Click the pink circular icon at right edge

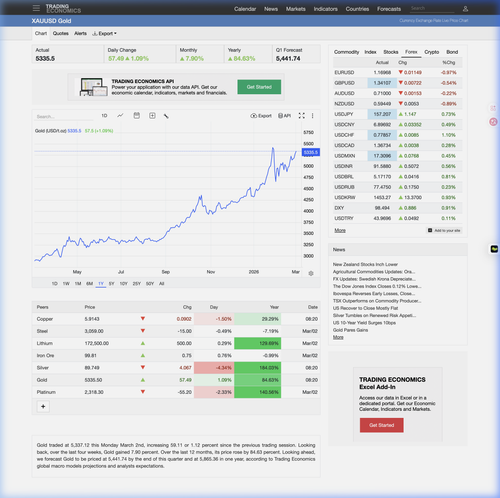pos(493,122)
